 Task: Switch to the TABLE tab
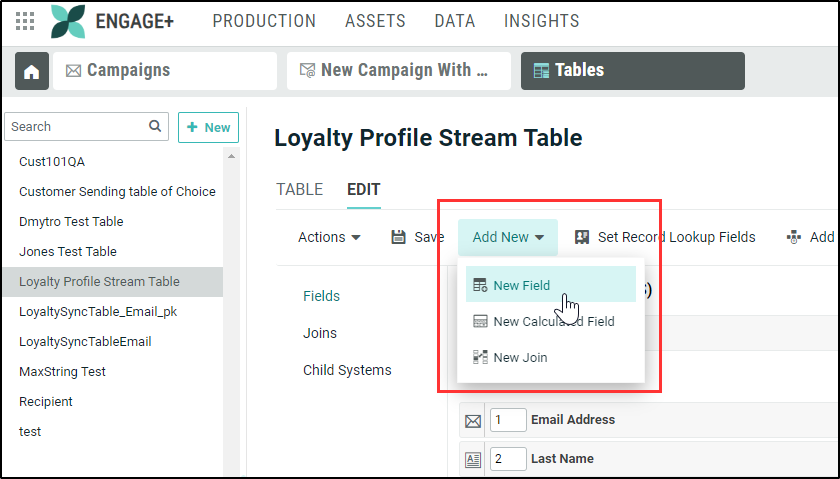[x=299, y=189]
